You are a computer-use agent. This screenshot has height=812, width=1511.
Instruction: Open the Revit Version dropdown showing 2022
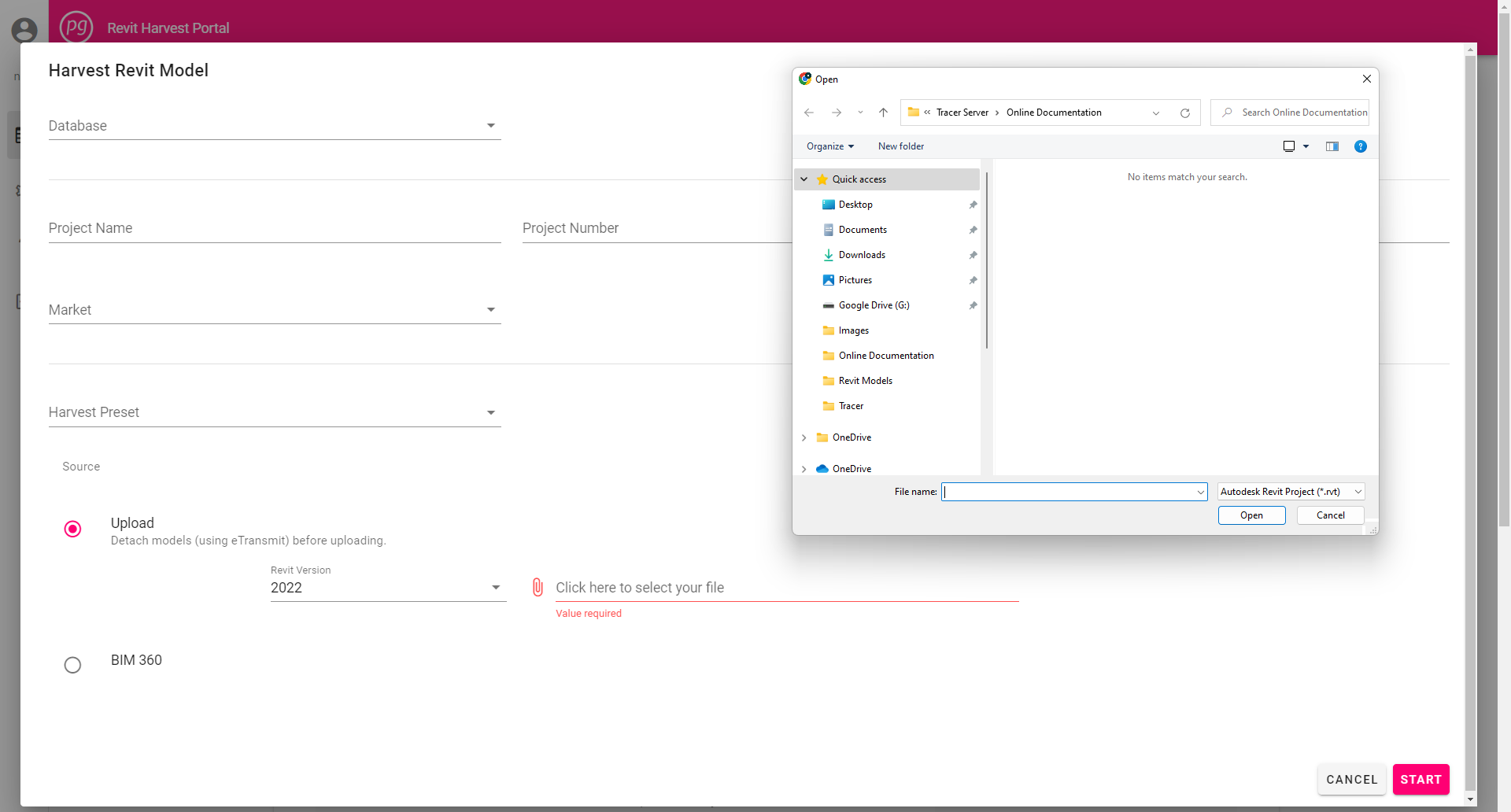coord(496,587)
